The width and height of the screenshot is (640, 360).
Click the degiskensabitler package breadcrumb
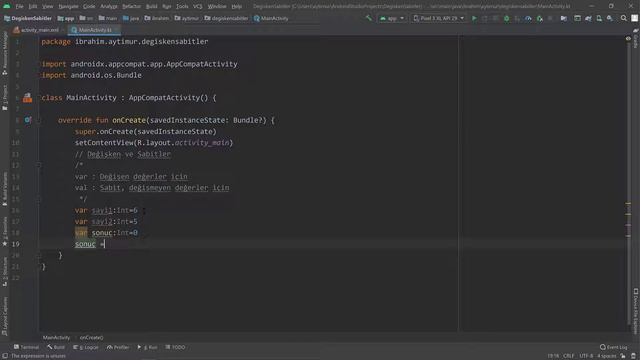coord(226,18)
